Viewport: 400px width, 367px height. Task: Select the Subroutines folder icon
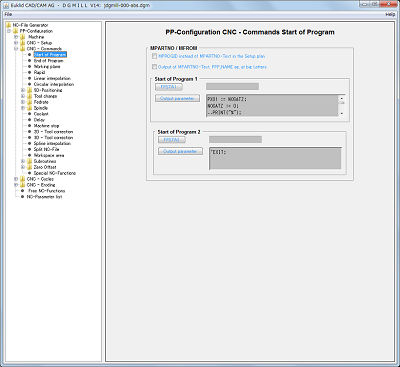pos(30,161)
